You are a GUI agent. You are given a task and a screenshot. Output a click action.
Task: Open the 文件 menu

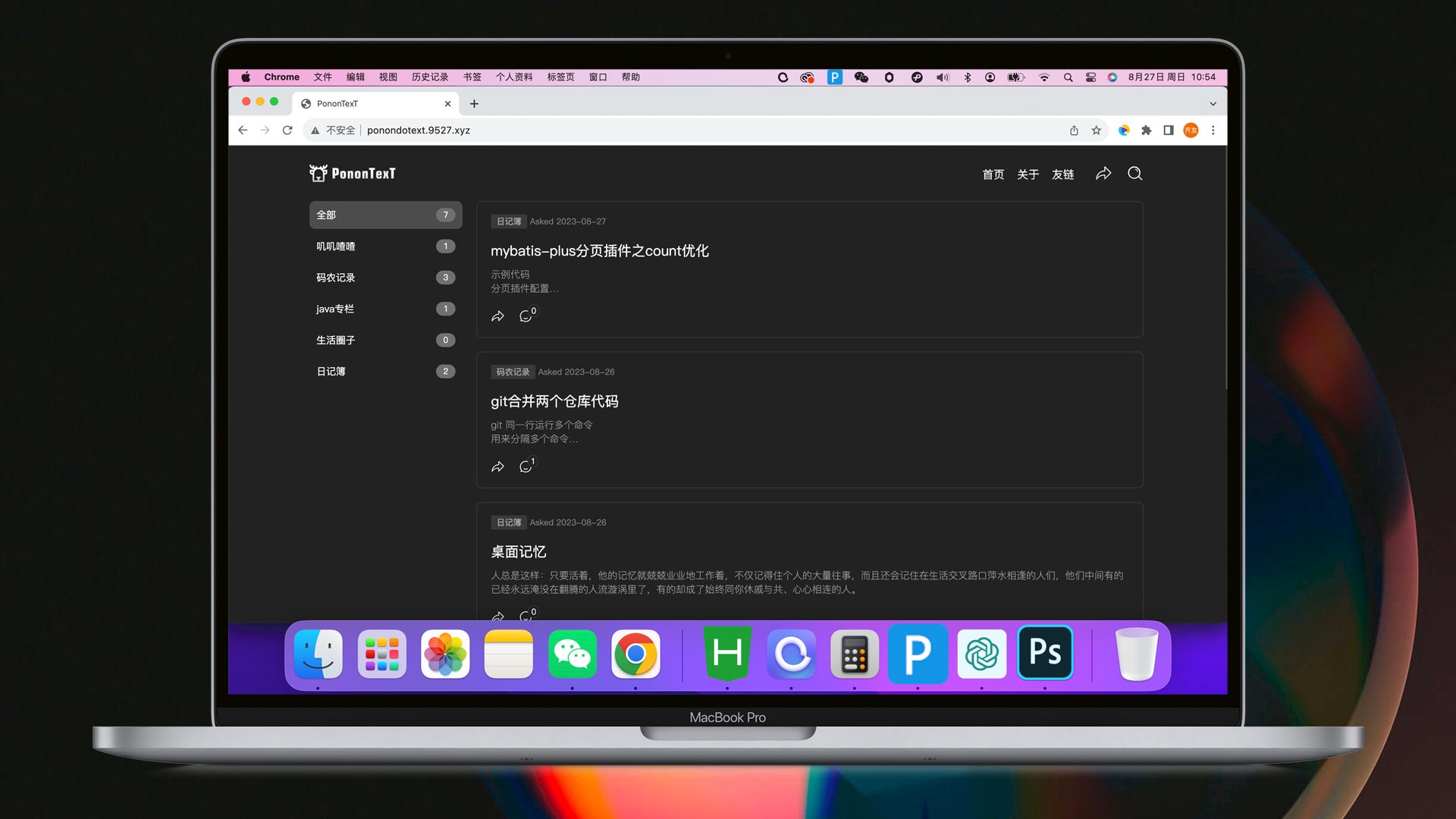tap(323, 77)
